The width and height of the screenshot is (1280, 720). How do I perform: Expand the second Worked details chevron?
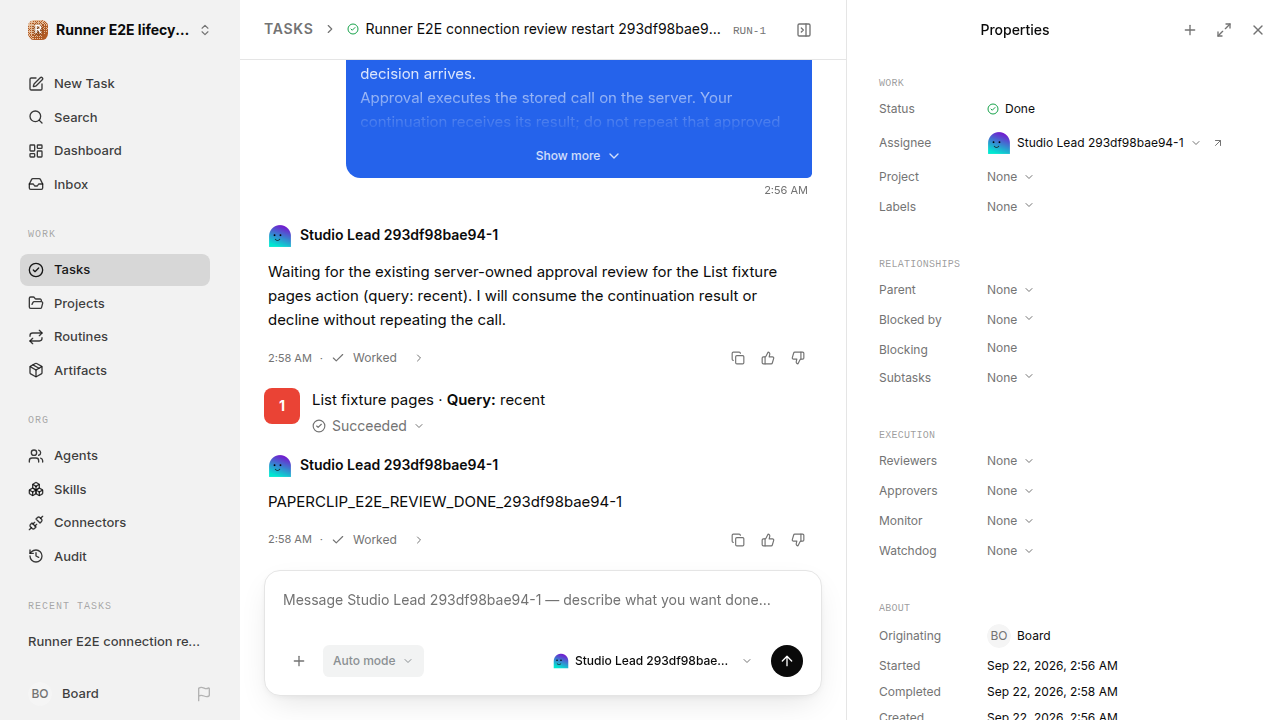click(x=419, y=540)
